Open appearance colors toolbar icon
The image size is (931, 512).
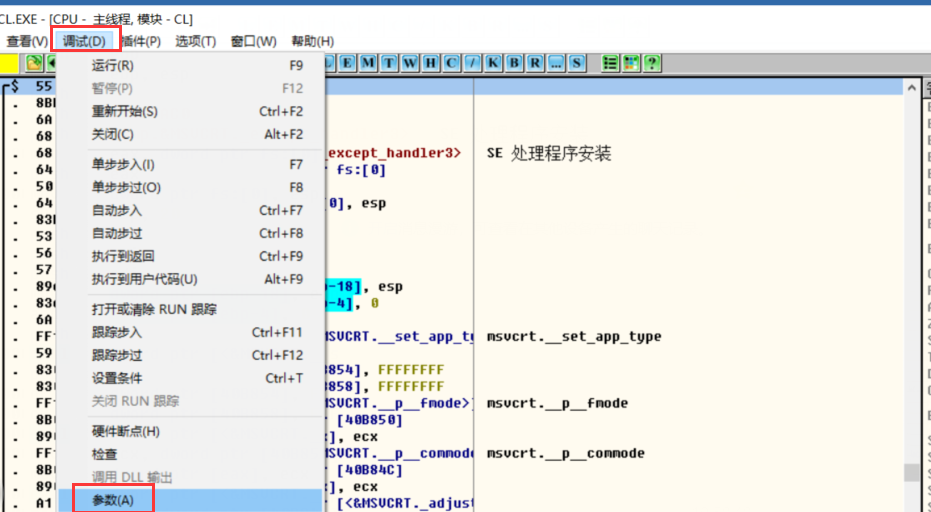(x=631, y=63)
